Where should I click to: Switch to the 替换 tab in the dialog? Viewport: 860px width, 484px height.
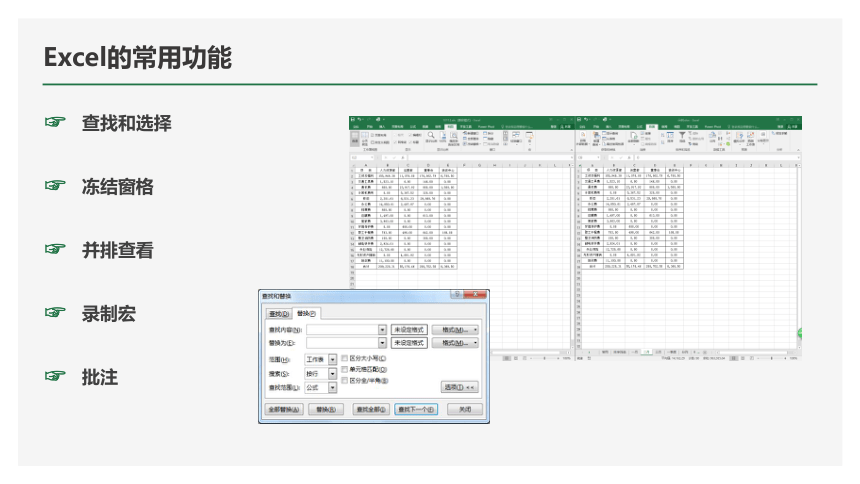(305, 313)
